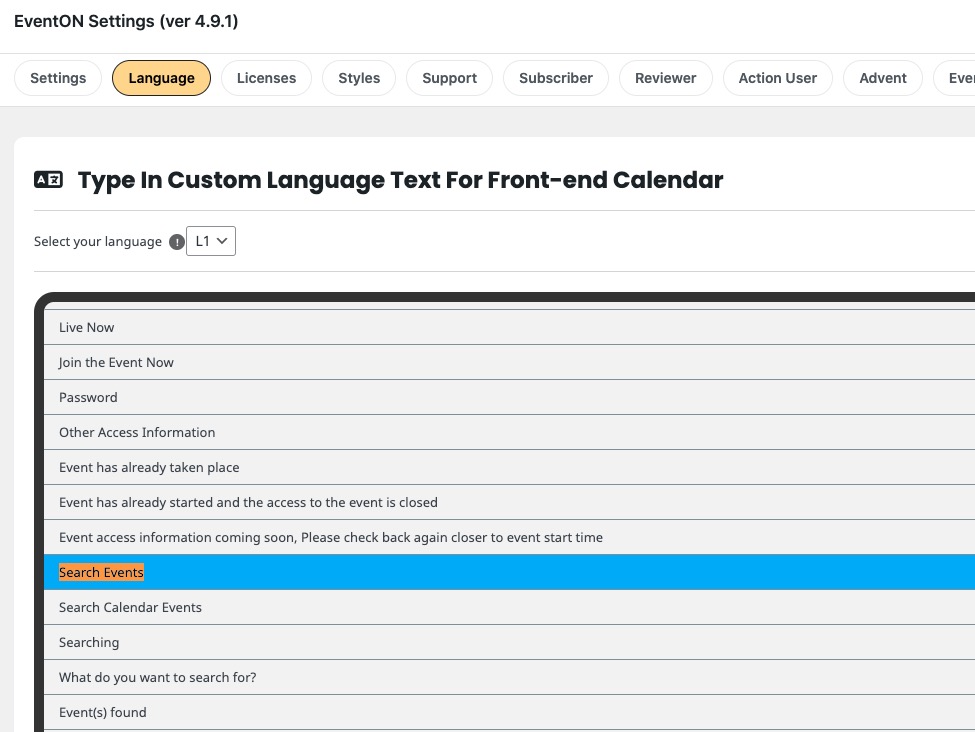Open the L1 language dropdown

[x=211, y=241]
